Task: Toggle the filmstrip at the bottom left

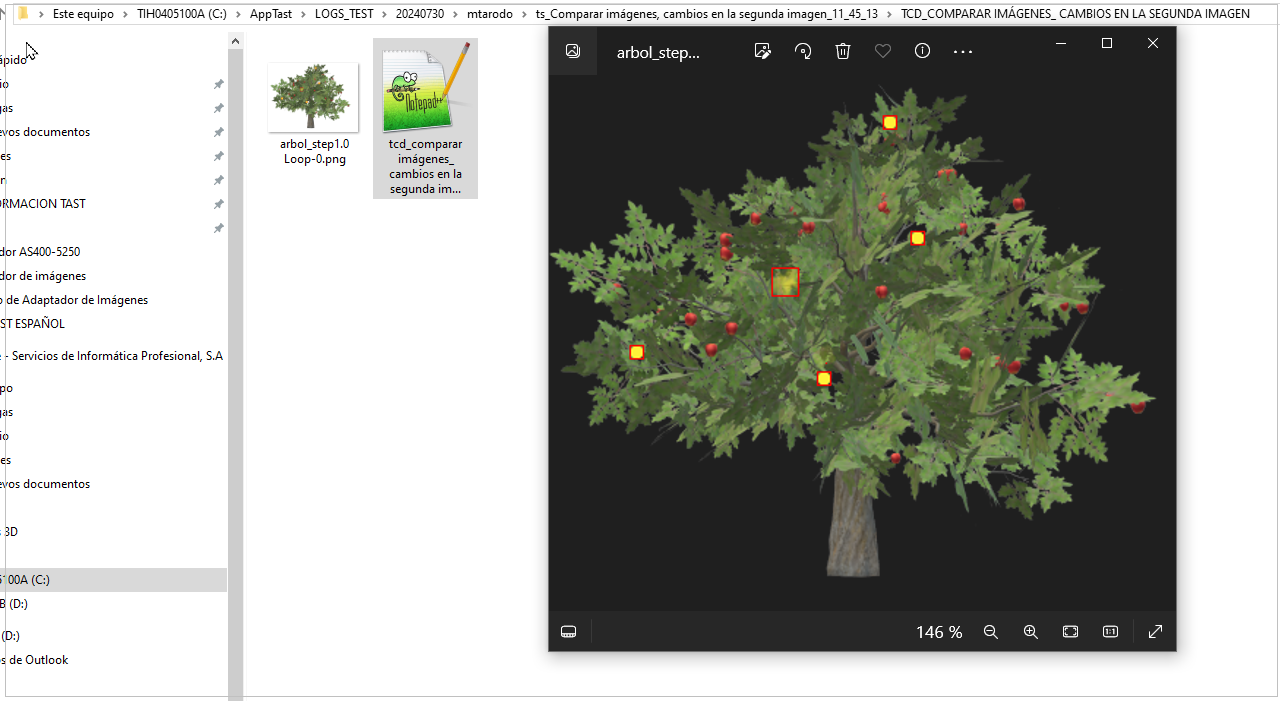Action: click(569, 632)
